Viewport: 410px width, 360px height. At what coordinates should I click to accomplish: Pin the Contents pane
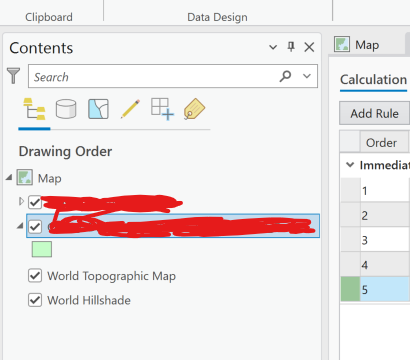[x=291, y=47]
